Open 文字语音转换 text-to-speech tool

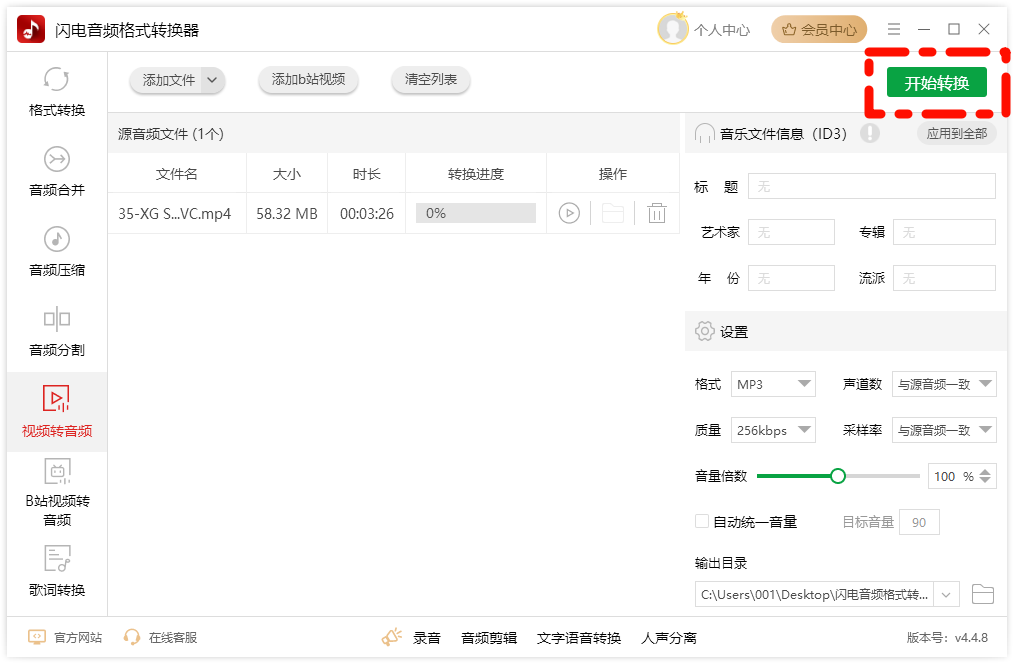579,638
